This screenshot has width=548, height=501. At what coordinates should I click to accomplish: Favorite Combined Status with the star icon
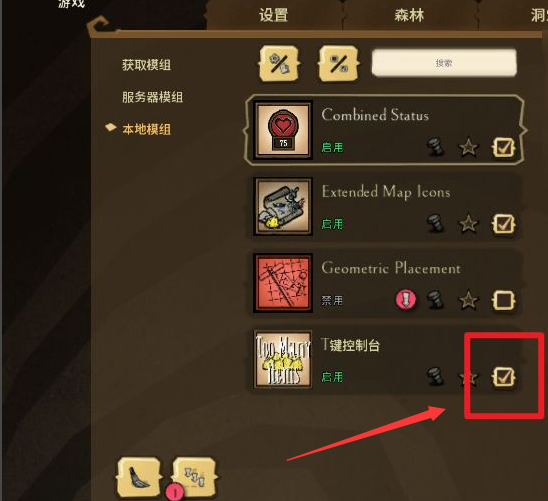[468, 147]
